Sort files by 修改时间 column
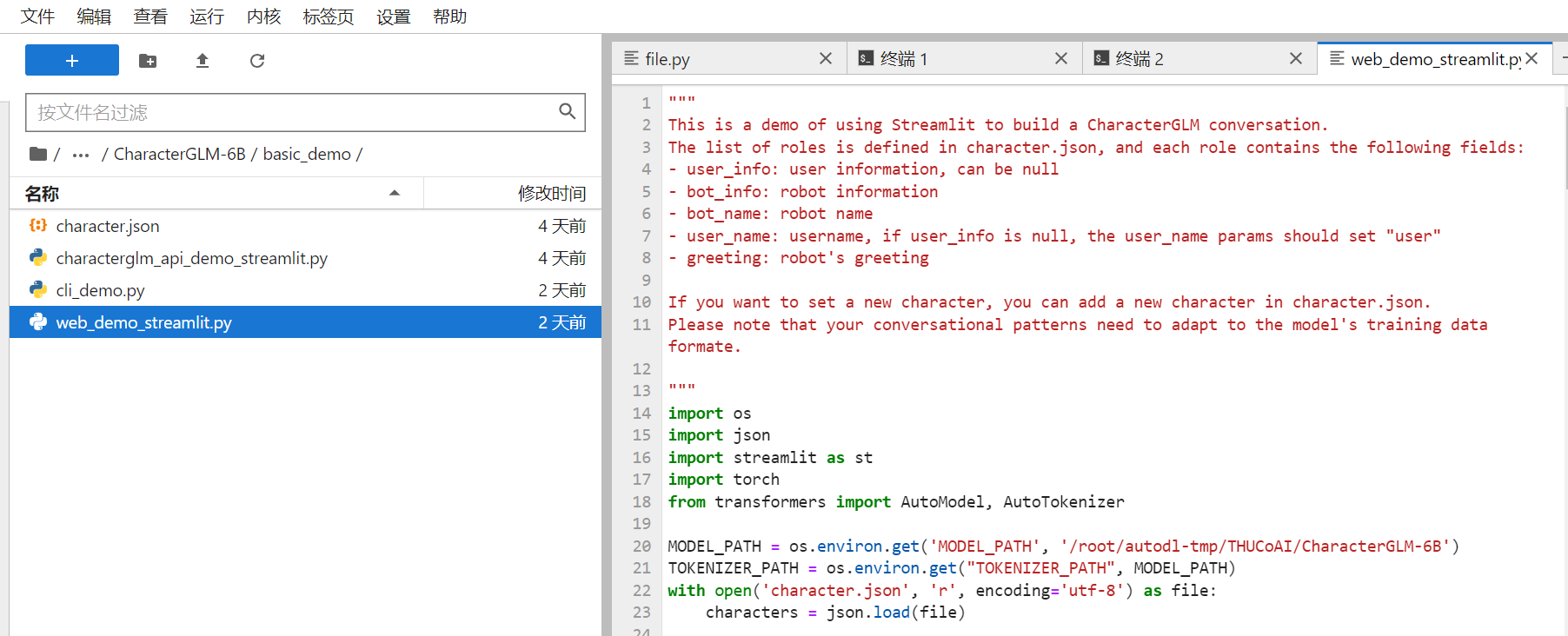The image size is (1568, 636). pyautogui.click(x=552, y=193)
